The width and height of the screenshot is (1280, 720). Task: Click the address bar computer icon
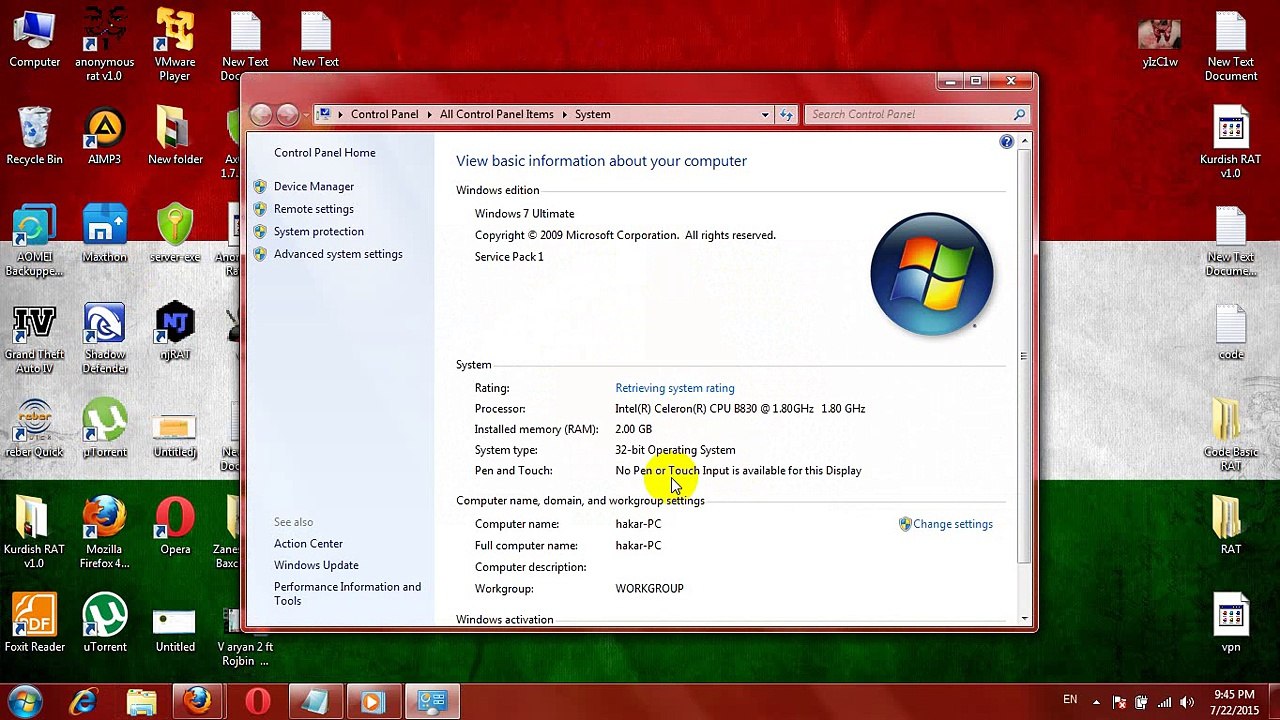click(324, 115)
